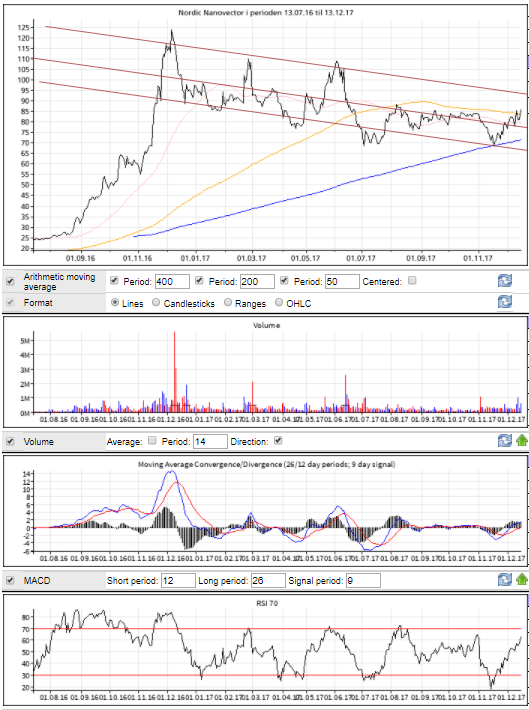Click the MACD Signal period field
Viewport: 529px width, 710px height.
click(x=363, y=580)
